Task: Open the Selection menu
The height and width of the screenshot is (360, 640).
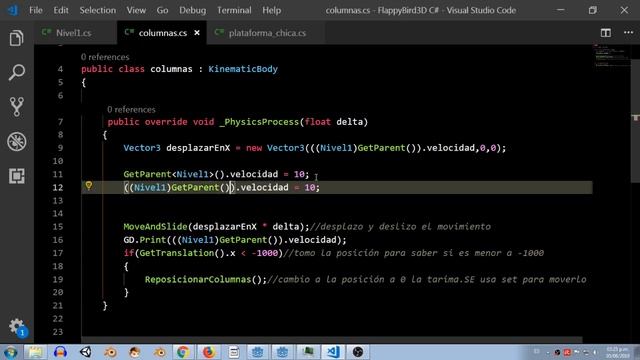Action: tap(98, 10)
